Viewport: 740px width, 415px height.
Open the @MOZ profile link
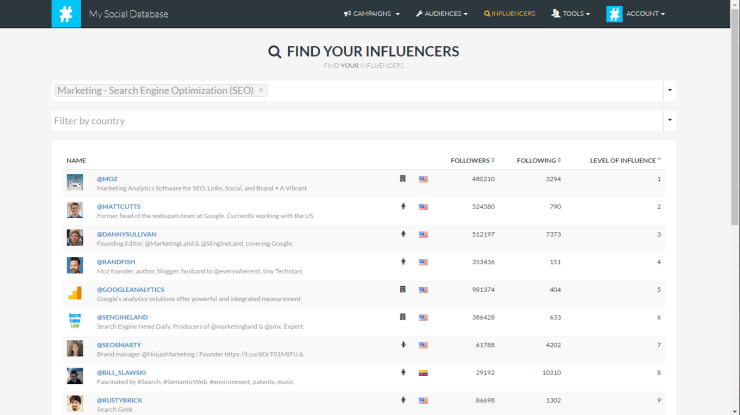(107, 179)
